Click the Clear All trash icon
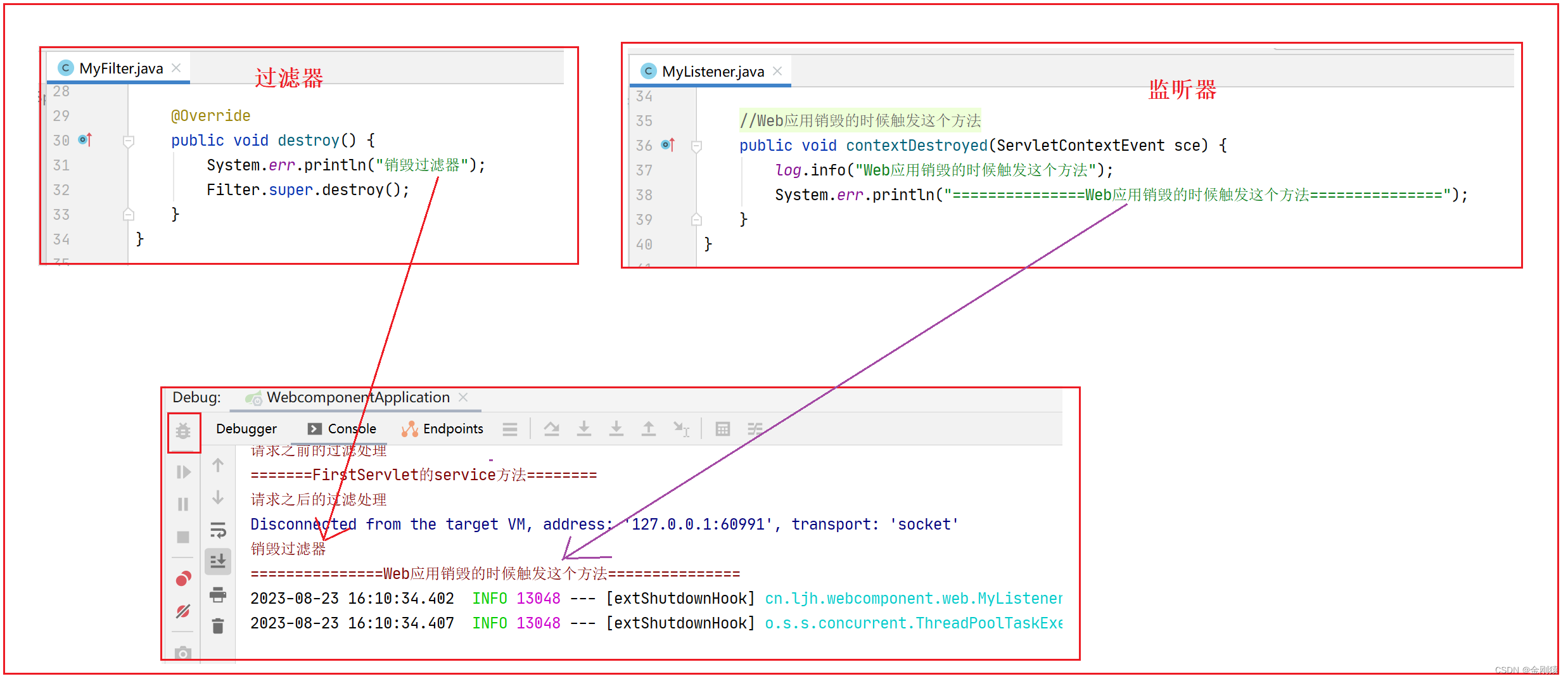The height and width of the screenshot is (681, 1568). (218, 627)
